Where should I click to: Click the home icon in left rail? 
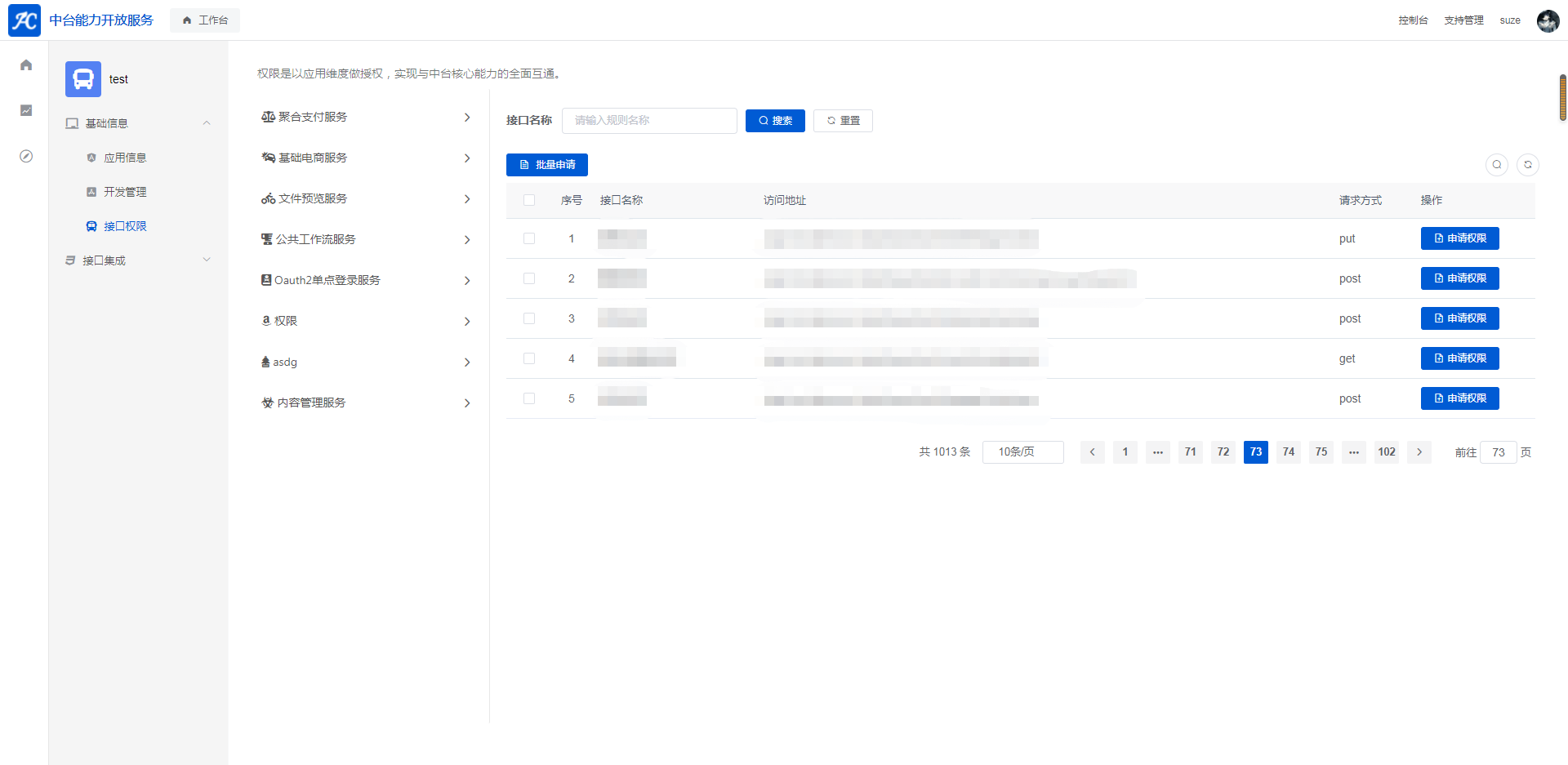pos(26,65)
